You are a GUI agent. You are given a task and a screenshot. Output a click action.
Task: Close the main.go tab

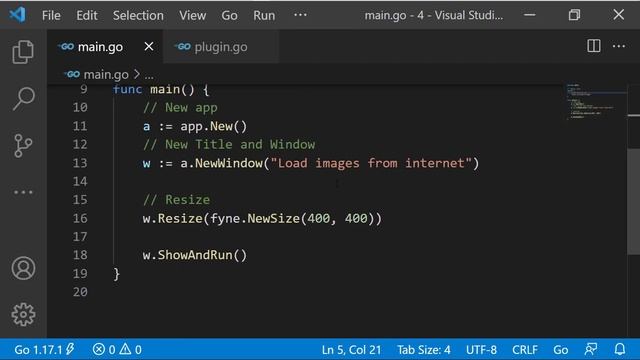[149, 47]
